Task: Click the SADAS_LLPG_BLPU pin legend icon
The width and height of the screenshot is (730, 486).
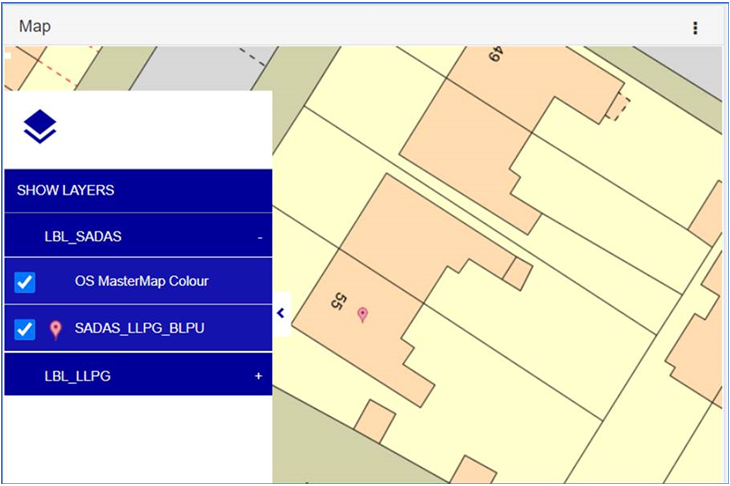Action: (x=55, y=330)
